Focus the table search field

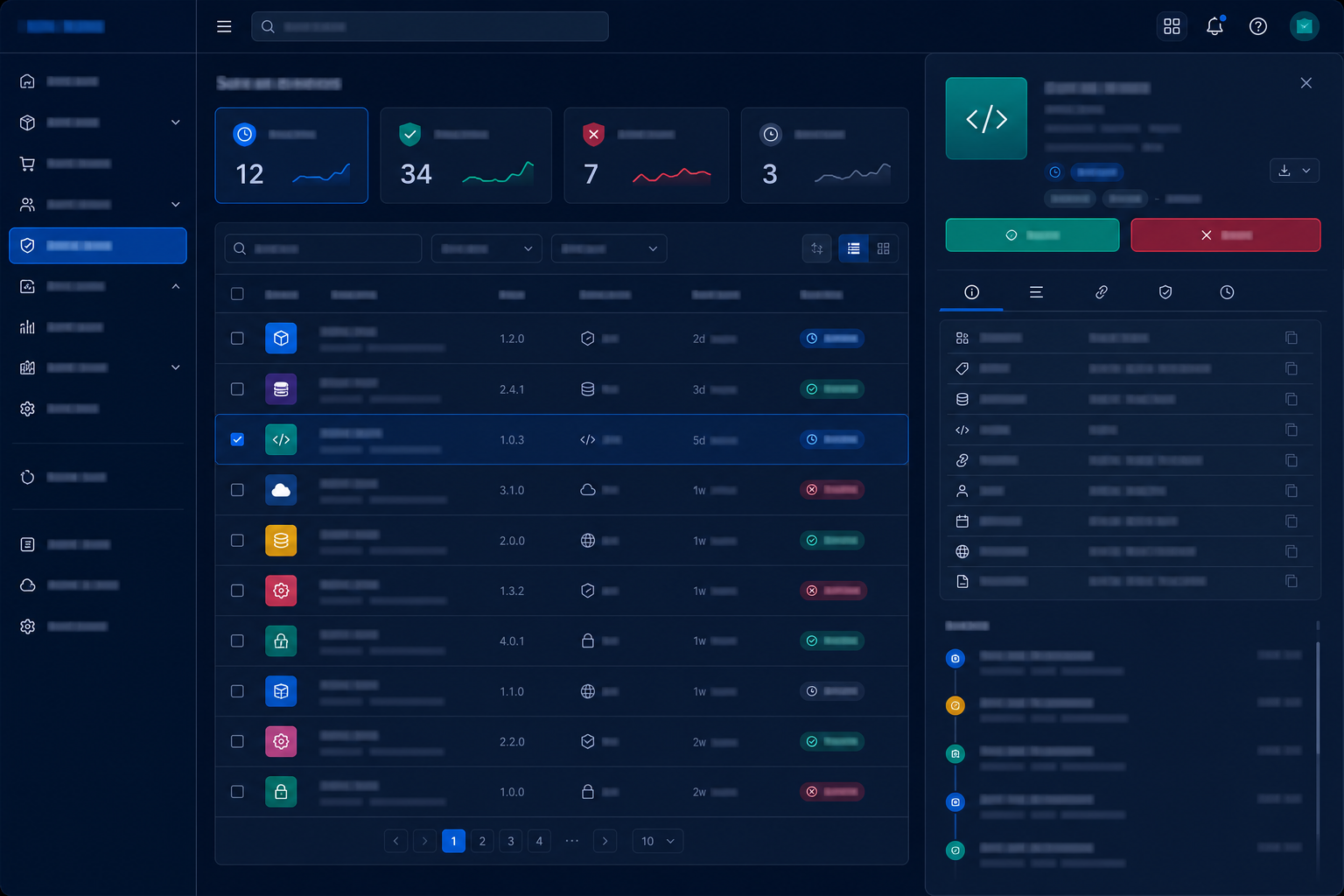(x=323, y=248)
